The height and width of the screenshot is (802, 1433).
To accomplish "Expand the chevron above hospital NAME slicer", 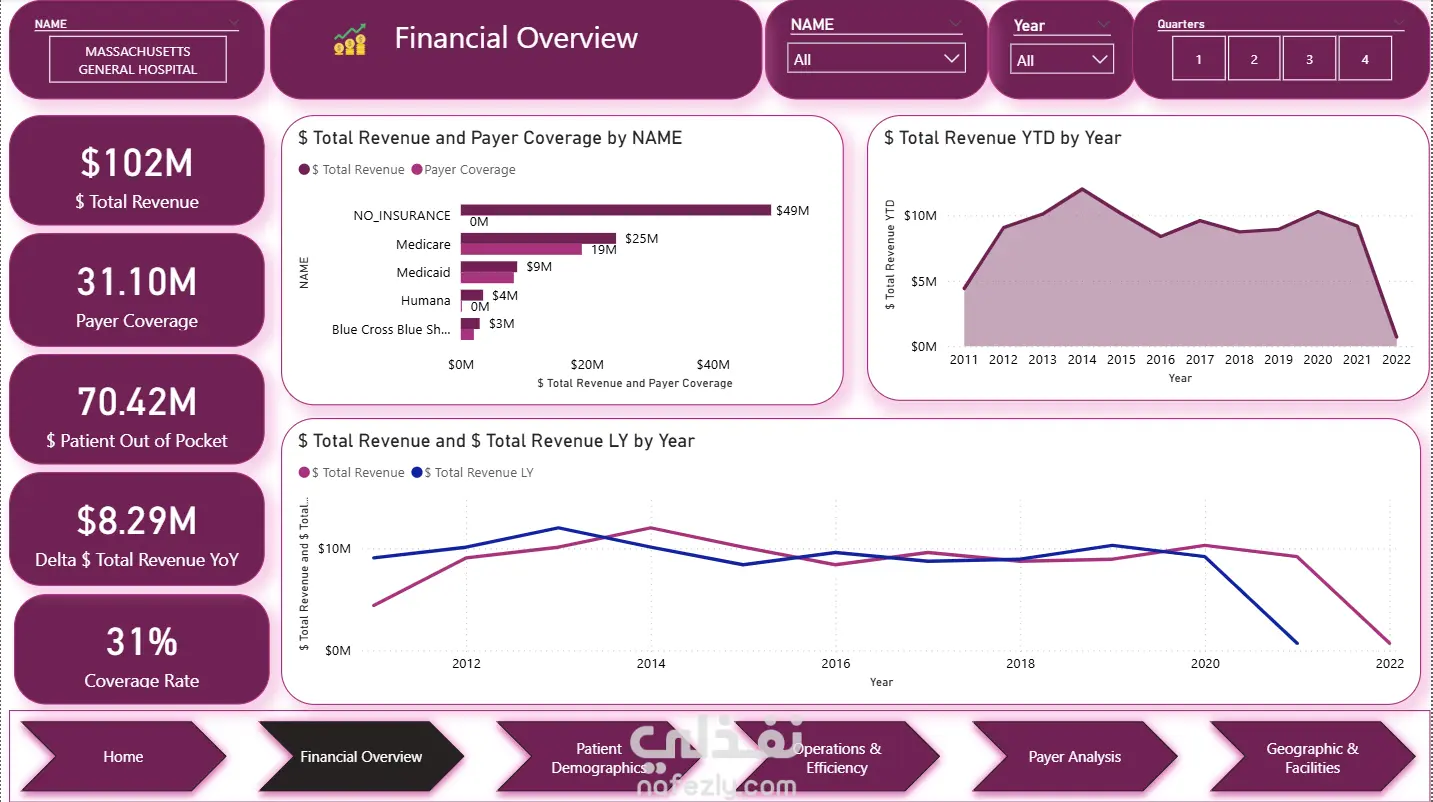I will tap(234, 22).
